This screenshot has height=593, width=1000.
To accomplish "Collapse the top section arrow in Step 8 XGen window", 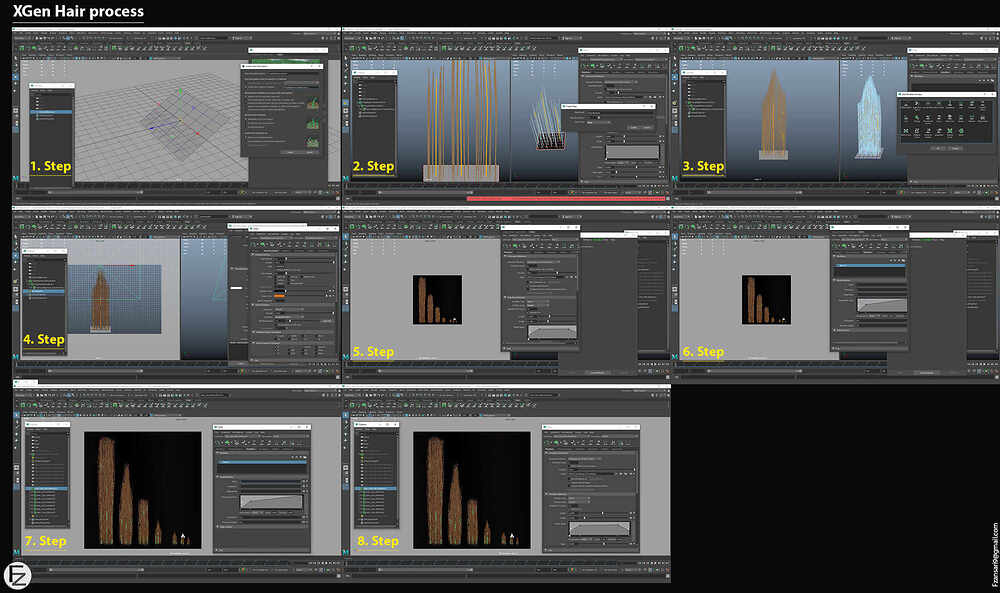I will pyautogui.click(x=547, y=453).
